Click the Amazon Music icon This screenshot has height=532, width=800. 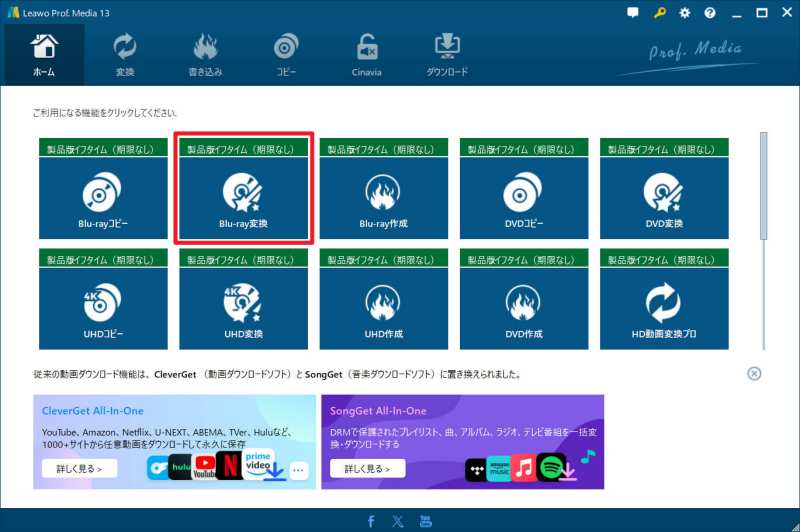[x=499, y=469]
